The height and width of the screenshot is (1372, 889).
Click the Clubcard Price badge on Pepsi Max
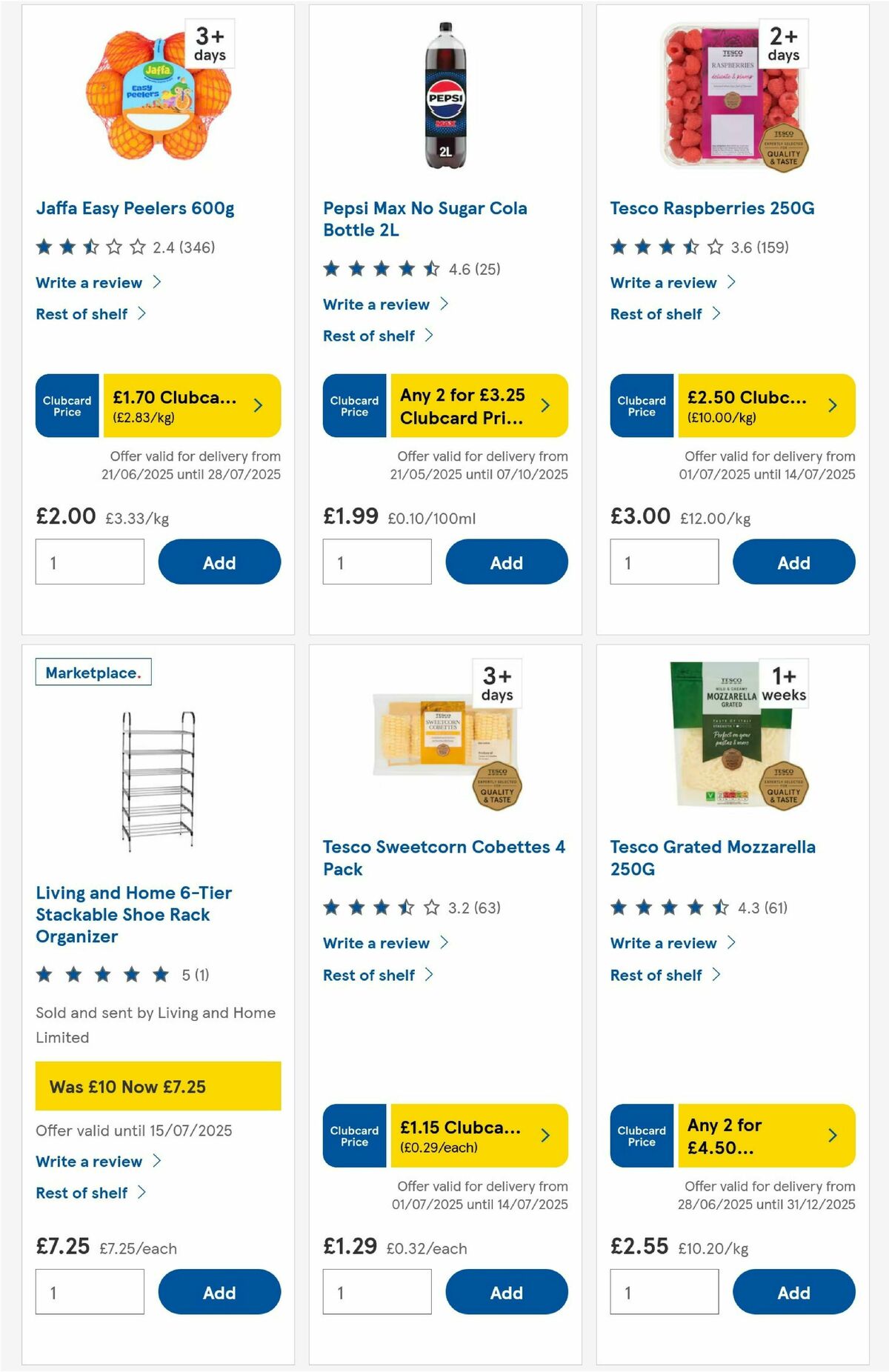pos(354,405)
